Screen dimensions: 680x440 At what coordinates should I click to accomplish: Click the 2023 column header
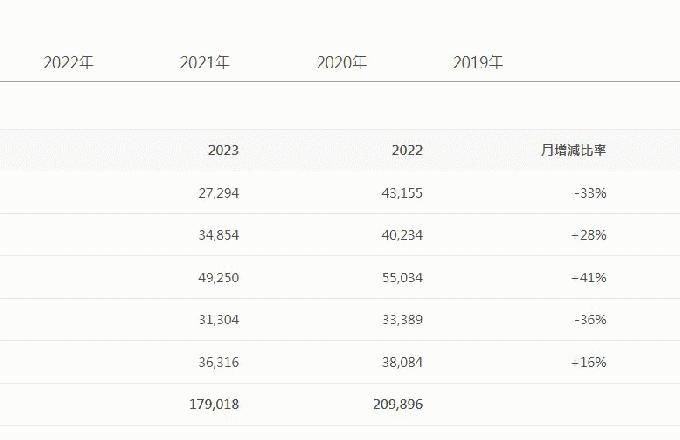coord(223,150)
